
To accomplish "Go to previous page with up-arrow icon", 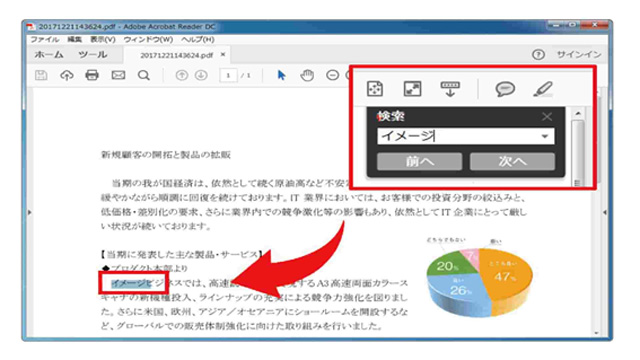I will click(x=182, y=76).
